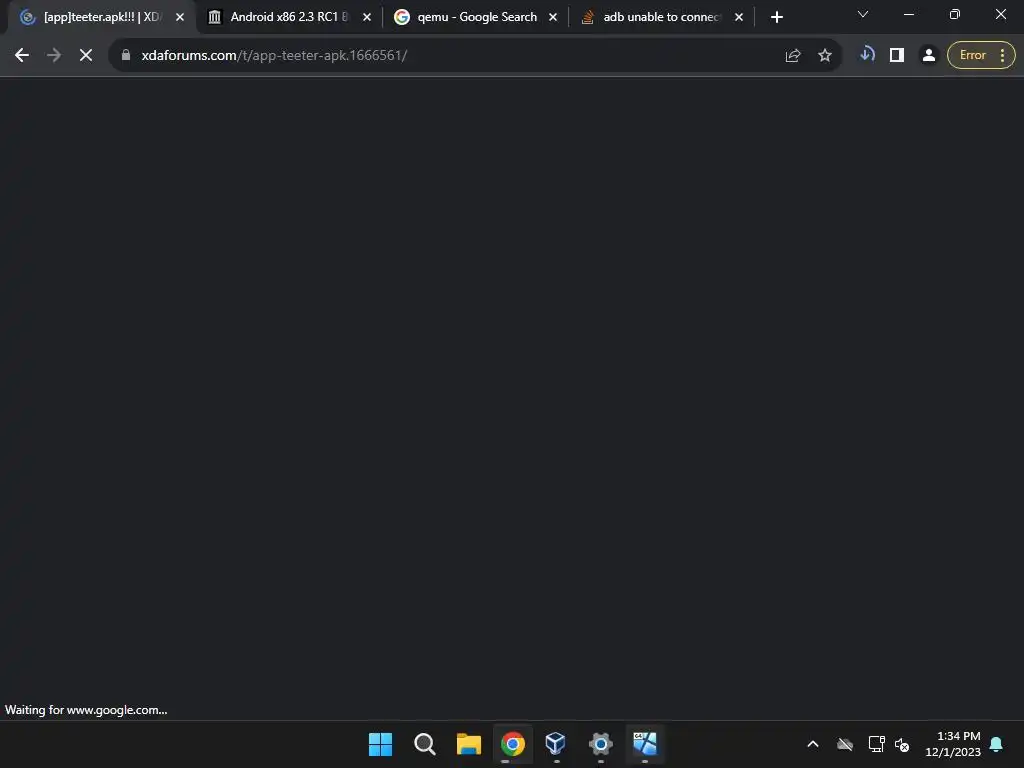The width and height of the screenshot is (1024, 768).
Task: Close the [app]teeter.apk!!! tab
Action: coord(180,18)
